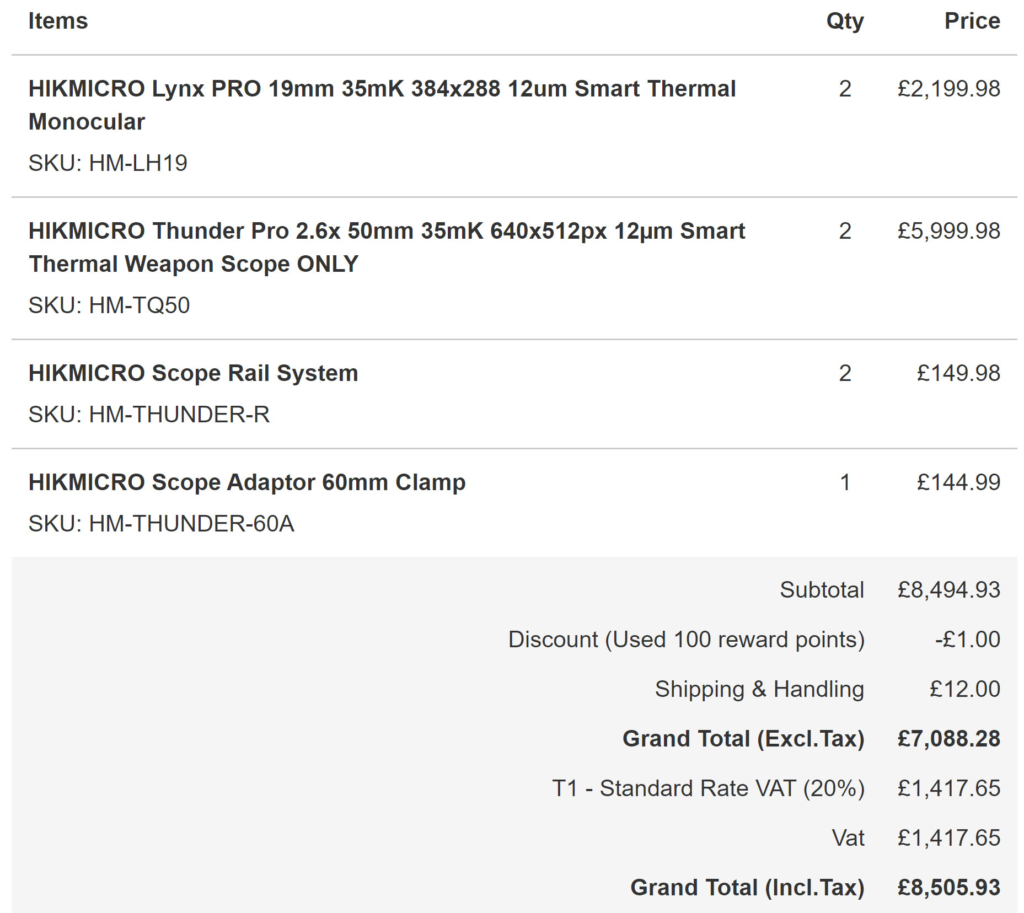The width and height of the screenshot is (1024, 913).
Task: Click Grand Total (Incl.Tax) amount £8,505.93
Action: tap(948, 888)
